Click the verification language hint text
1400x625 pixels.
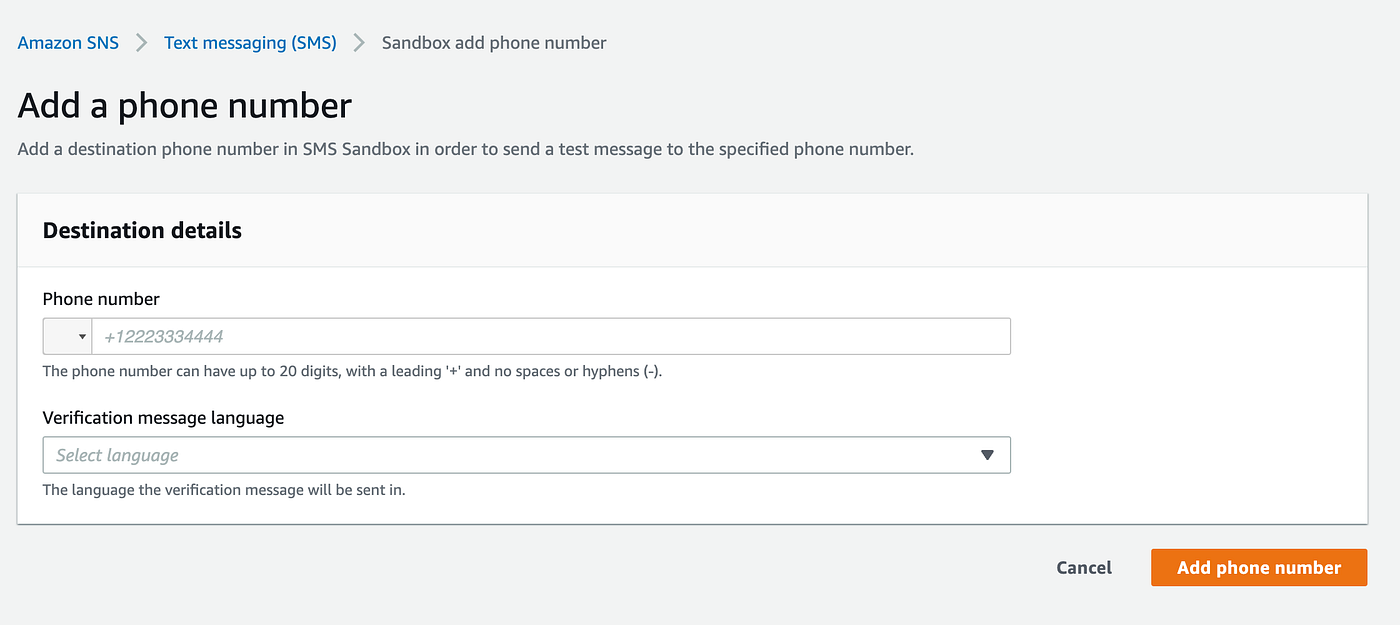223,491
